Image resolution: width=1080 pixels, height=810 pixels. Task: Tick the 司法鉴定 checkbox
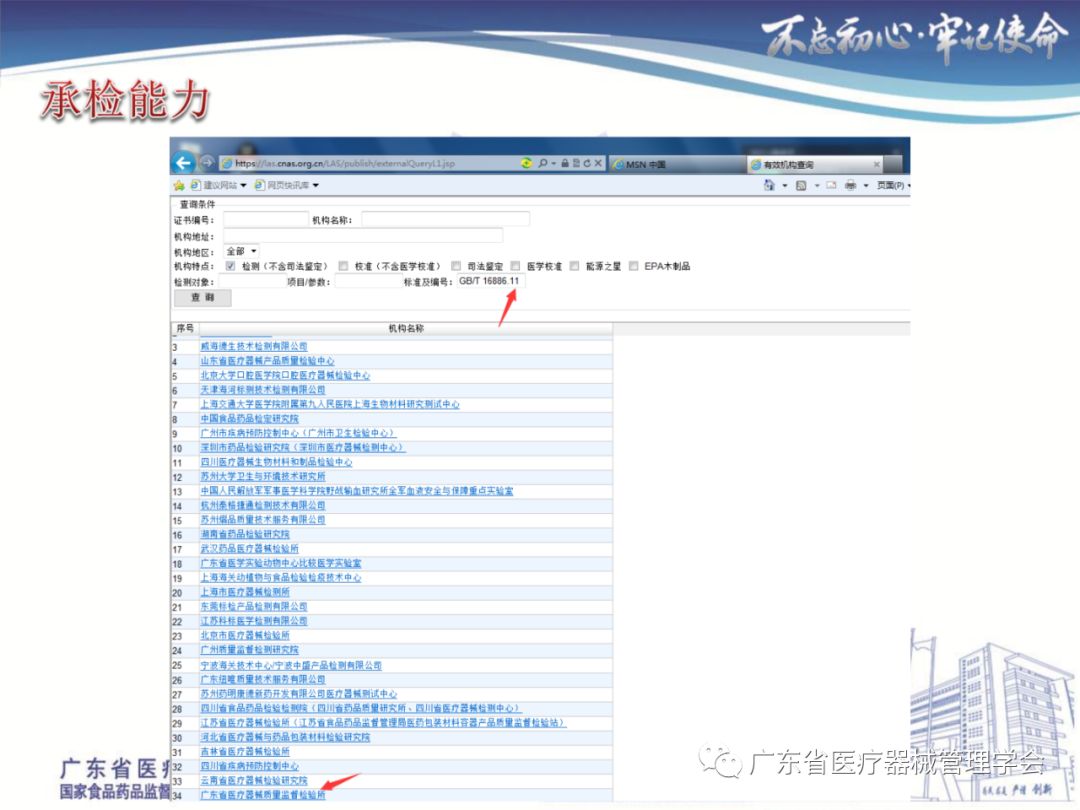[x=456, y=266]
